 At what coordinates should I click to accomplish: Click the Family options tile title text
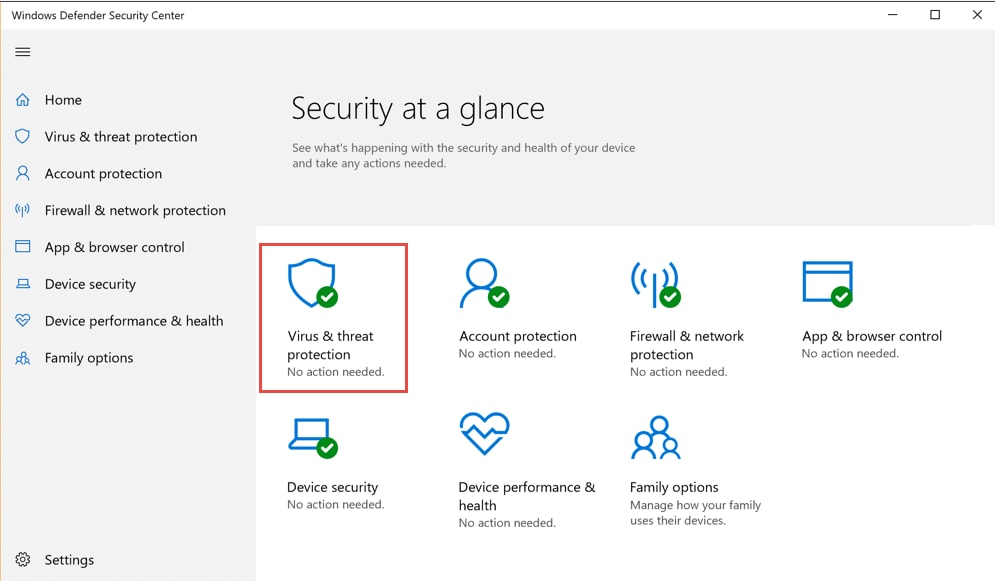click(674, 487)
